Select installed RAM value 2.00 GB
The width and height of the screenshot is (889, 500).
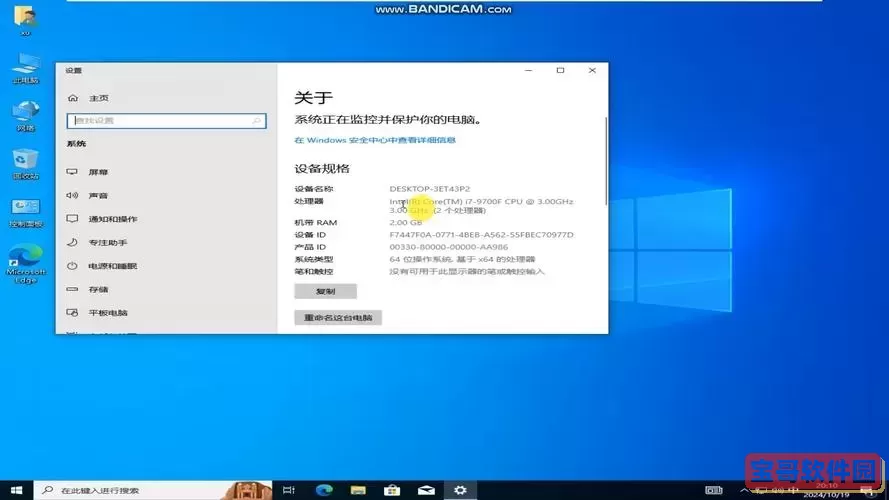point(405,222)
